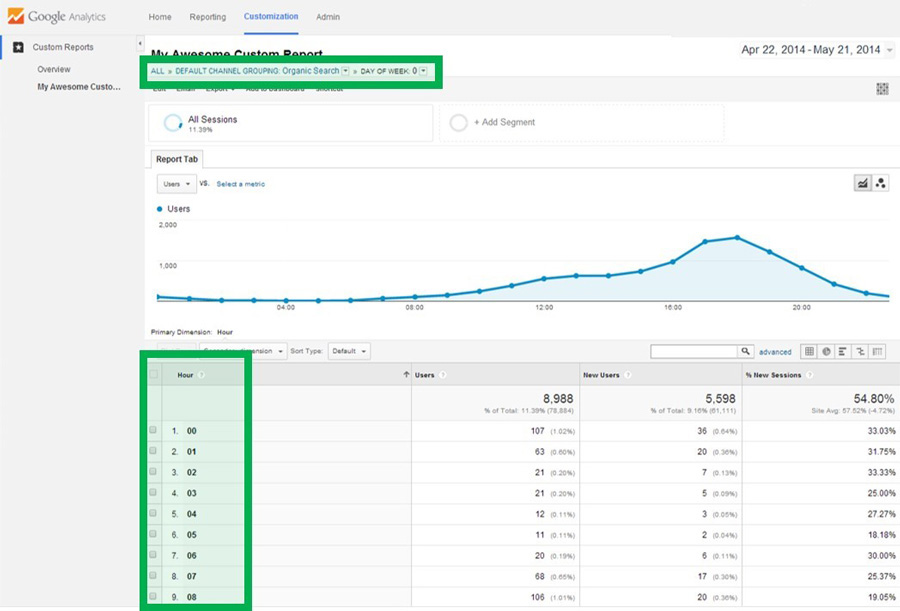Click the advanced filter link
900x611 pixels.
775,352
